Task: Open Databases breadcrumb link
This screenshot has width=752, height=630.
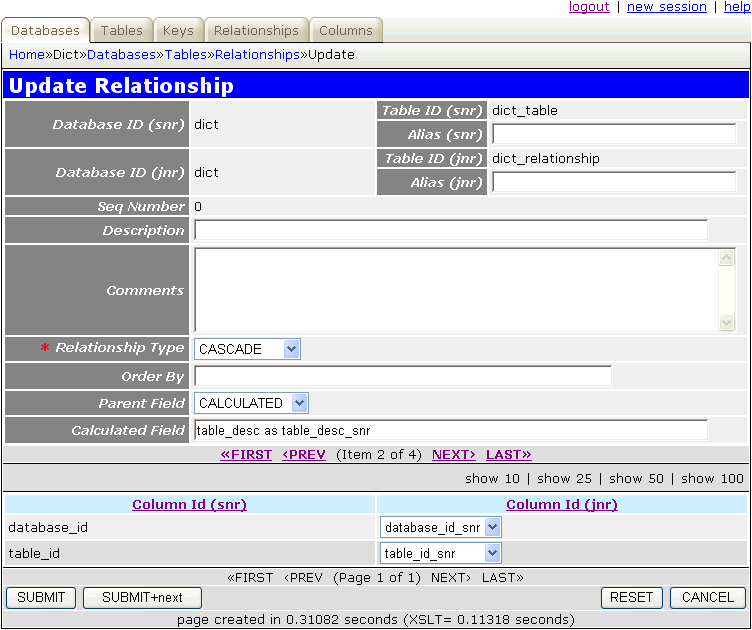Action: coord(121,55)
